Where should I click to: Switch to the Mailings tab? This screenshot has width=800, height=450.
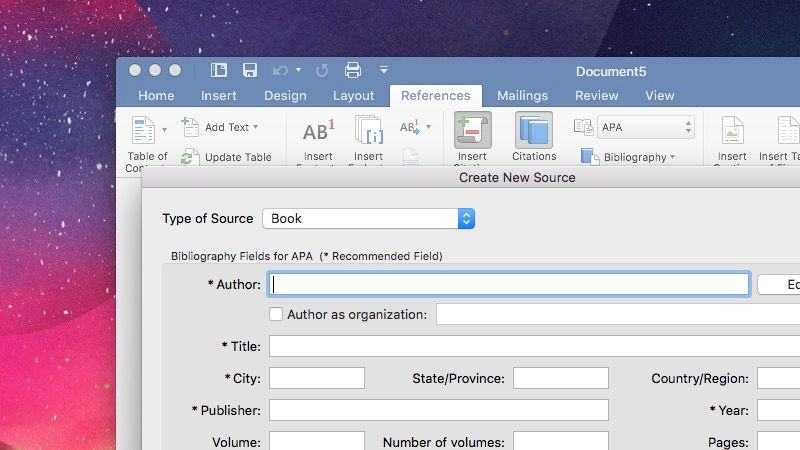(x=522, y=96)
